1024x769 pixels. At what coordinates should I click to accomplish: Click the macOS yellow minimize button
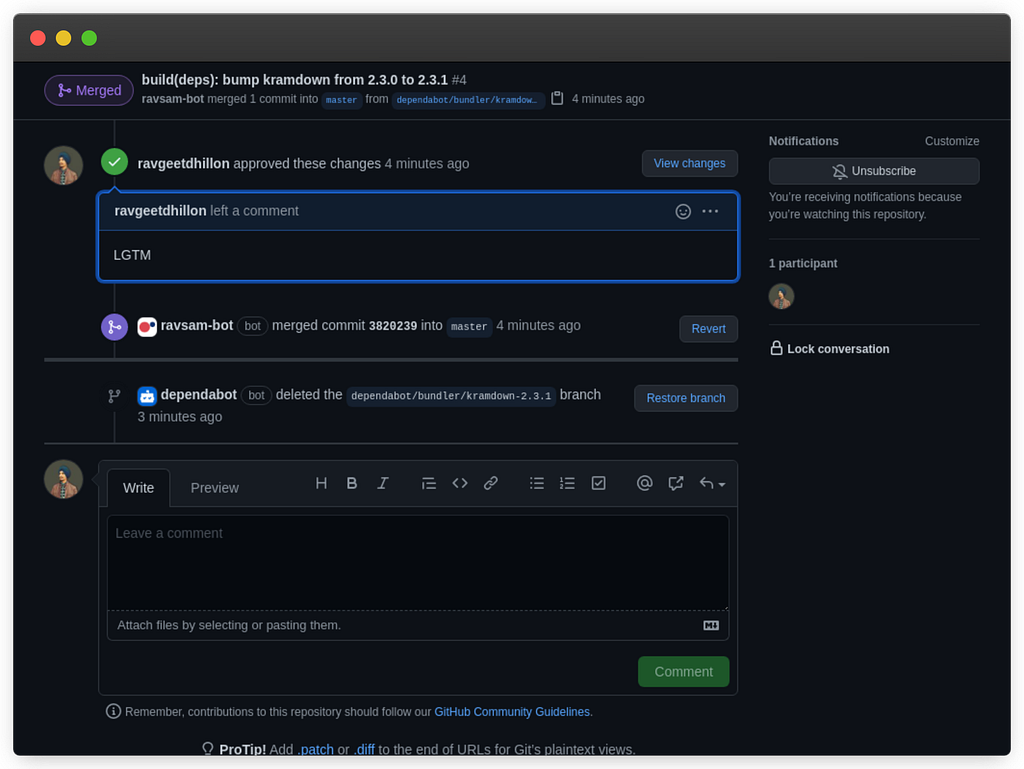63,38
